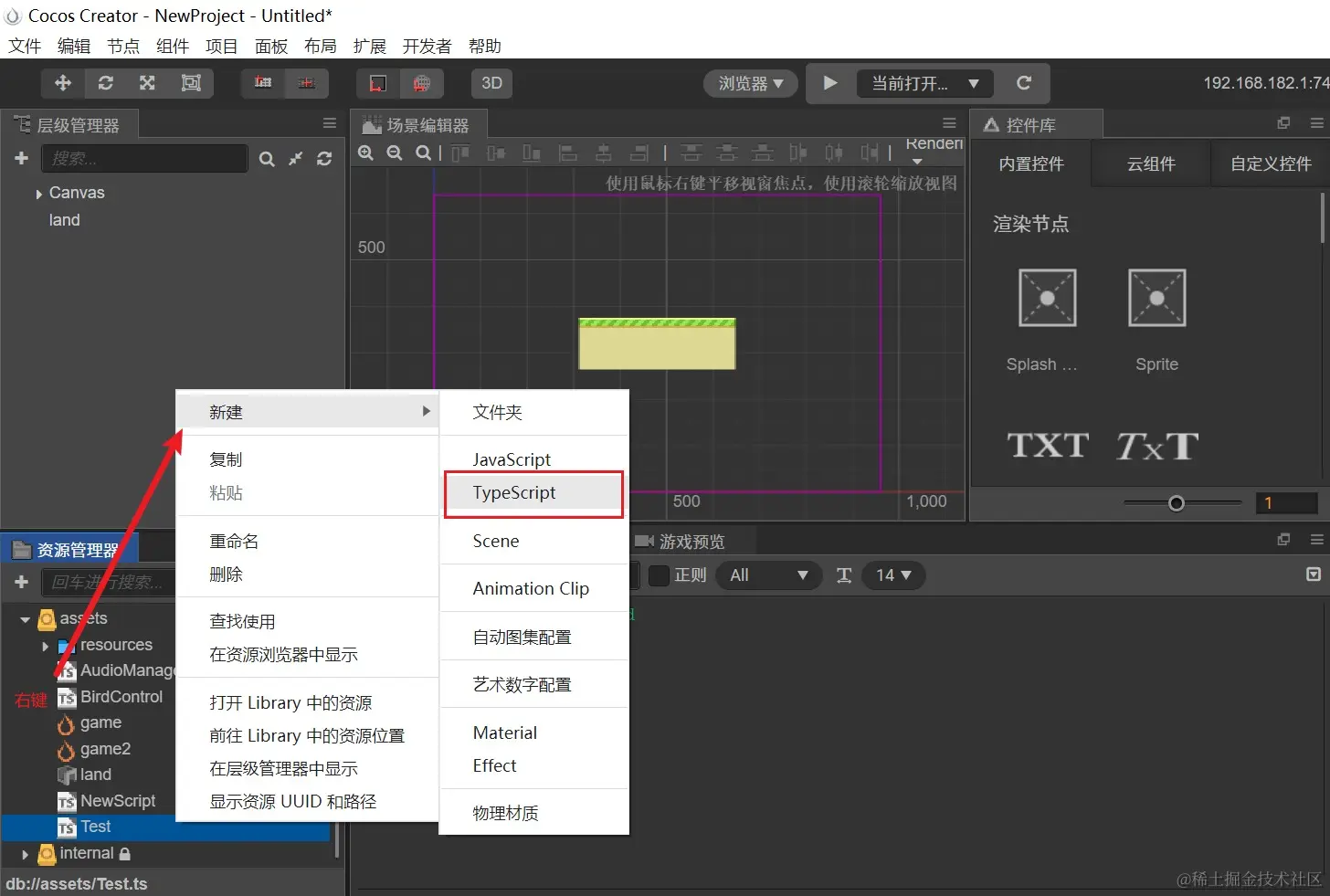The width and height of the screenshot is (1330, 896).
Task: Add a node with hierarchy plus button
Action: coord(22,158)
